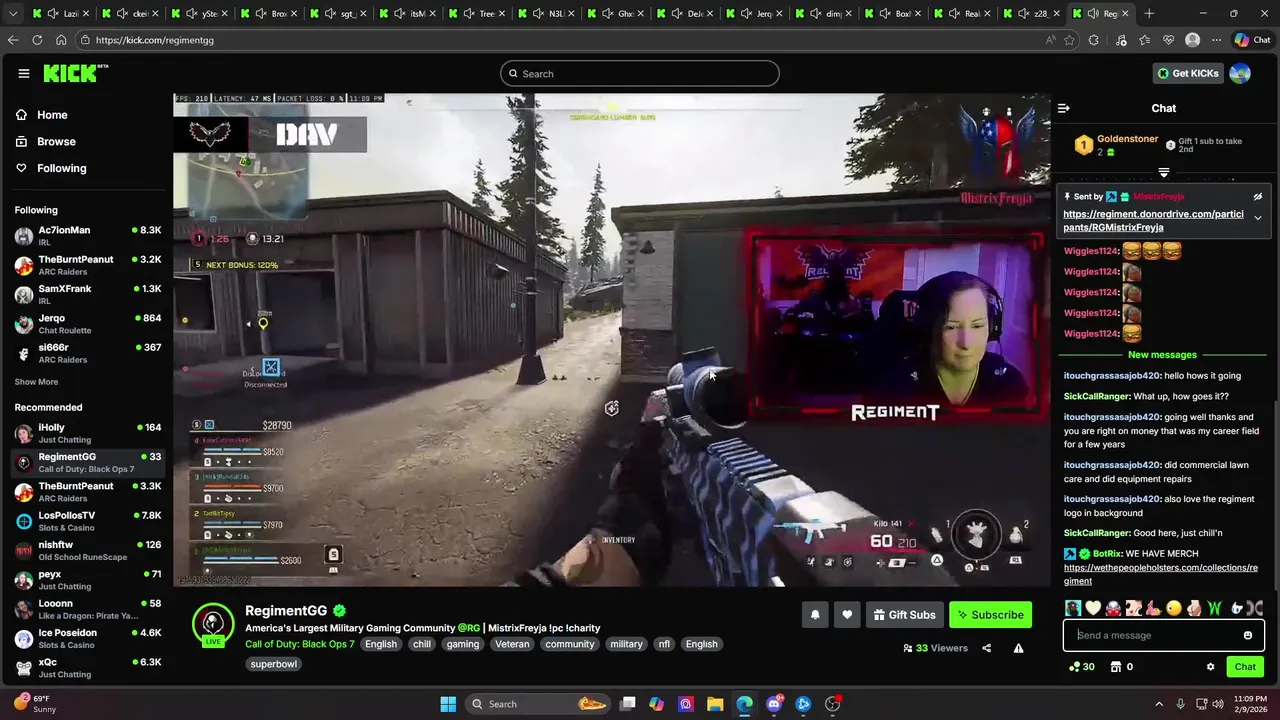Open the regiment.donordrive.com pinned link
The width and height of the screenshot is (1280, 720).
tap(1153, 221)
